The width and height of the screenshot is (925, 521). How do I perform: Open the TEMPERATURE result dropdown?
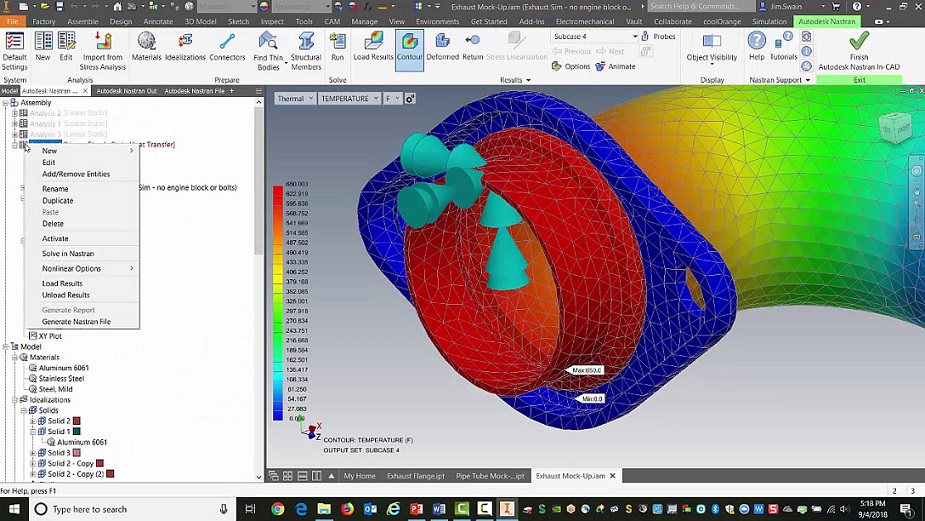point(349,99)
